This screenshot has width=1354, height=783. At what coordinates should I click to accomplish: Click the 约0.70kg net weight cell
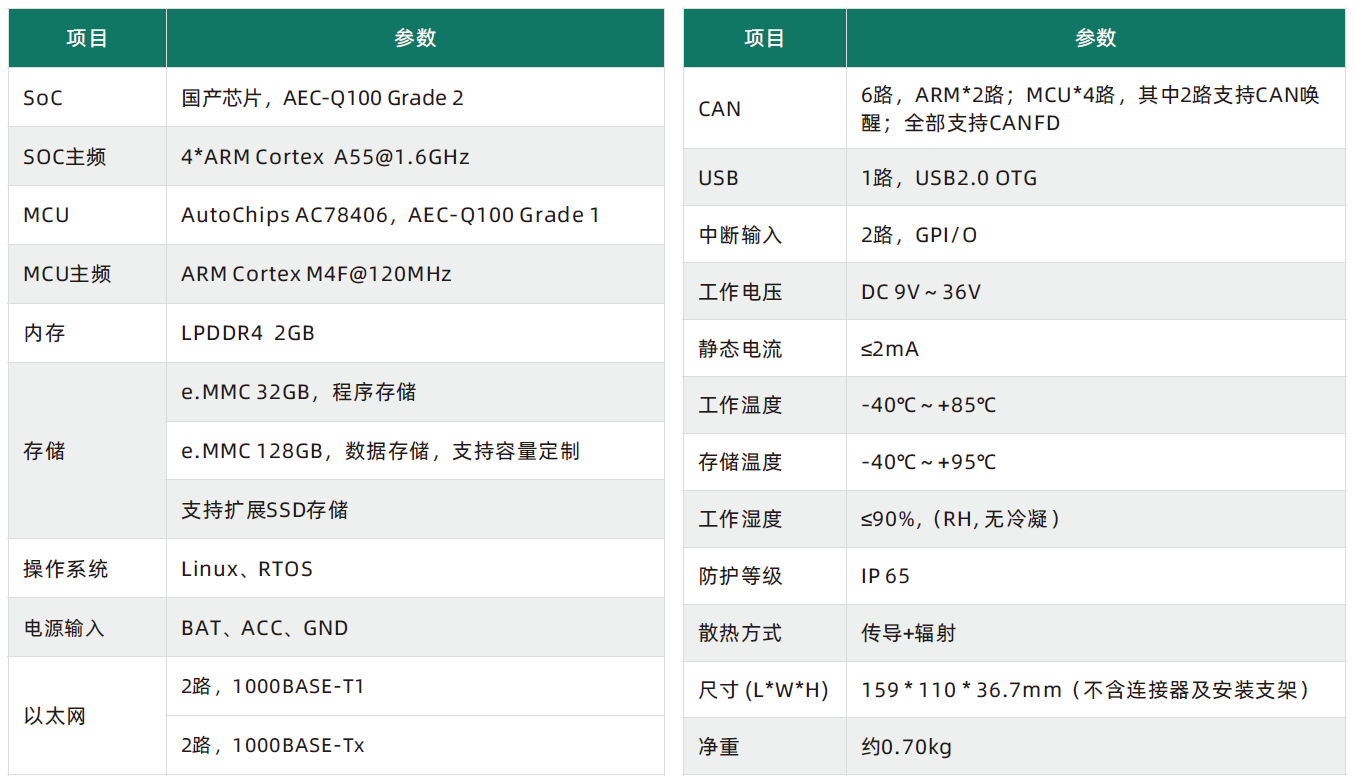pos(1096,747)
